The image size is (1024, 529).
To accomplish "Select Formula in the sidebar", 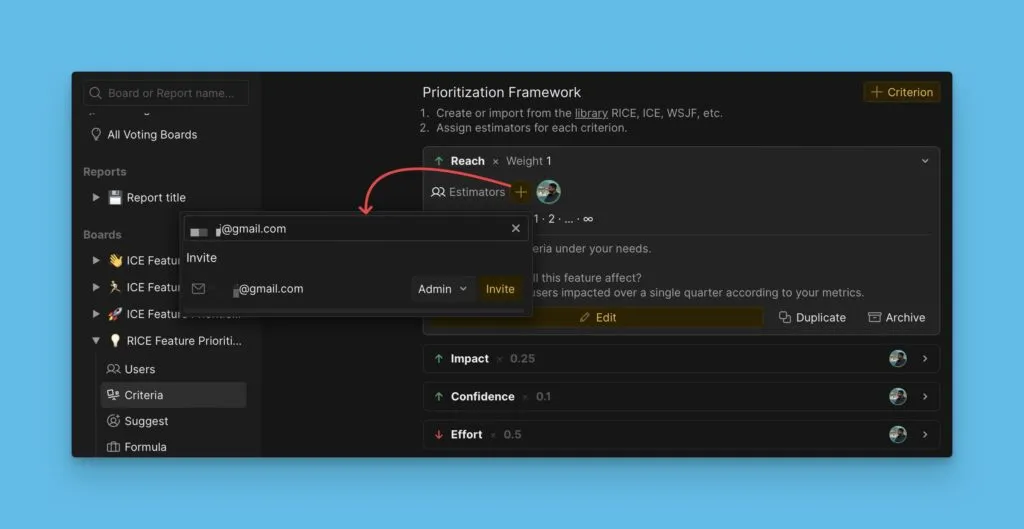I will [x=145, y=447].
